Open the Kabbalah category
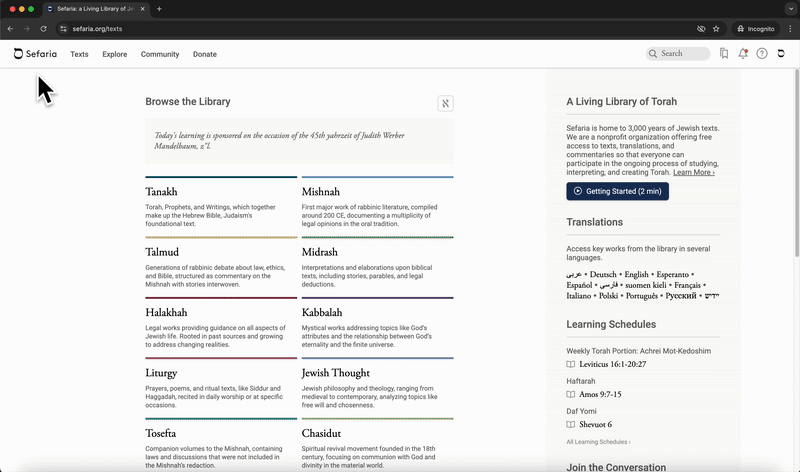This screenshot has width=800, height=472. click(x=322, y=312)
